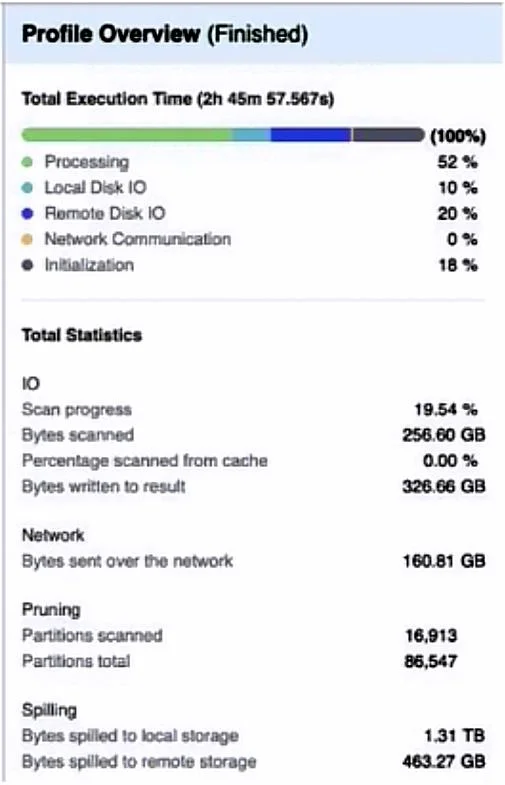This screenshot has height=785, width=505.
Task: Select the blue Remote Disk IO bar segment
Action: (310, 135)
